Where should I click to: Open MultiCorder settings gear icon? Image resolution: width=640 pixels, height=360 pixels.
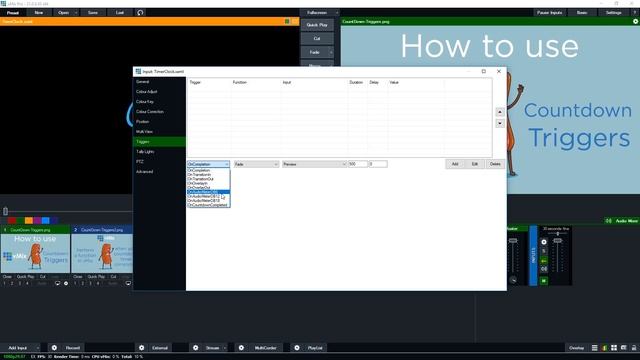(241, 348)
